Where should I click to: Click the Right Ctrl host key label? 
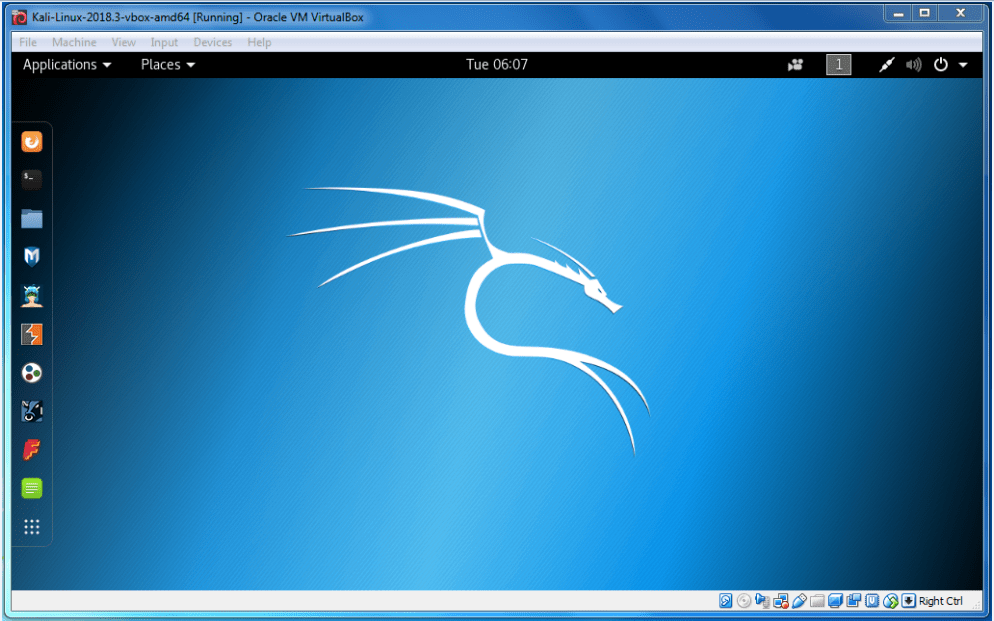(x=941, y=601)
